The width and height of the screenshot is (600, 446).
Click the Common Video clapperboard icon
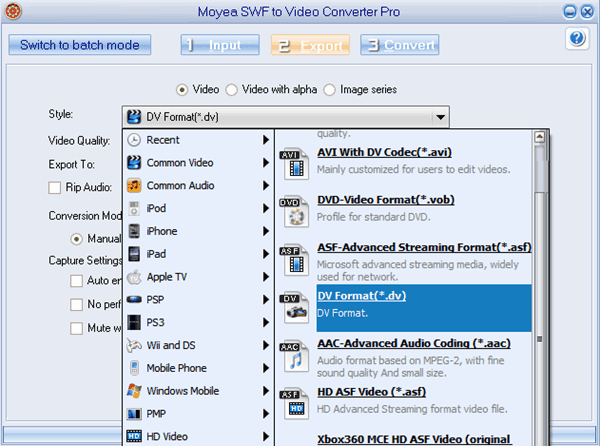click(x=134, y=163)
